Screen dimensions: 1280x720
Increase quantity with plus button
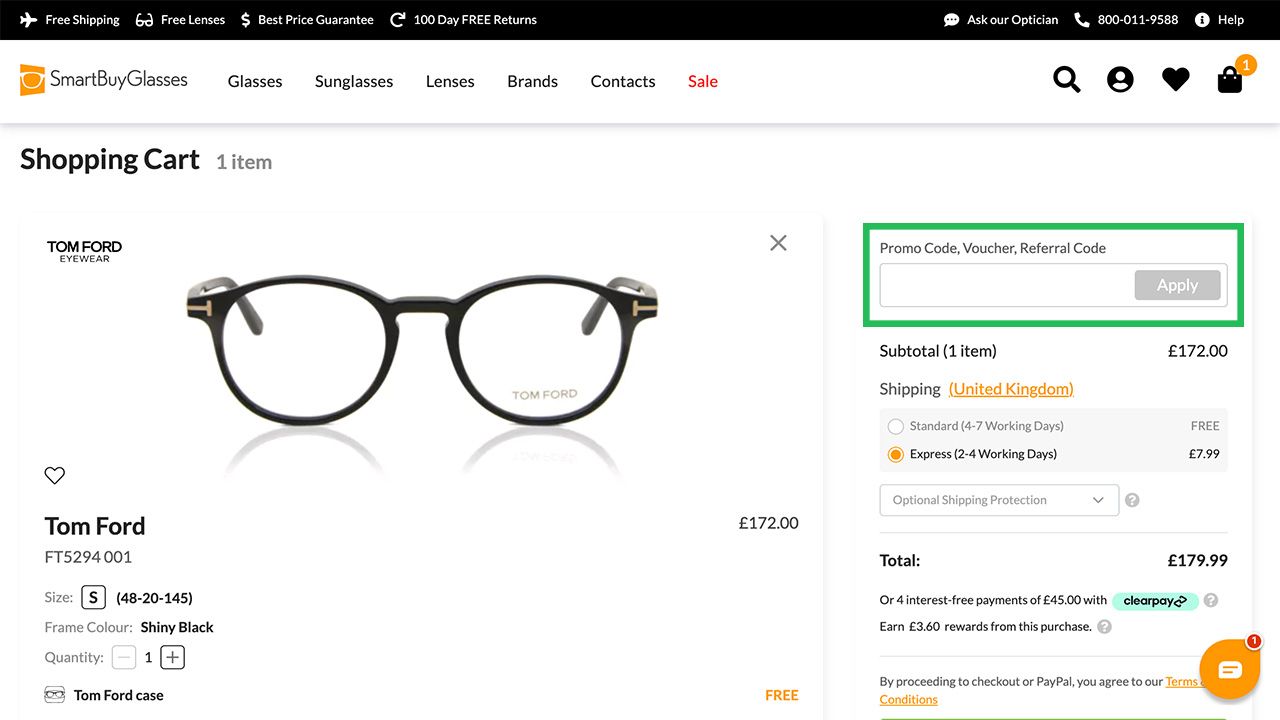173,657
